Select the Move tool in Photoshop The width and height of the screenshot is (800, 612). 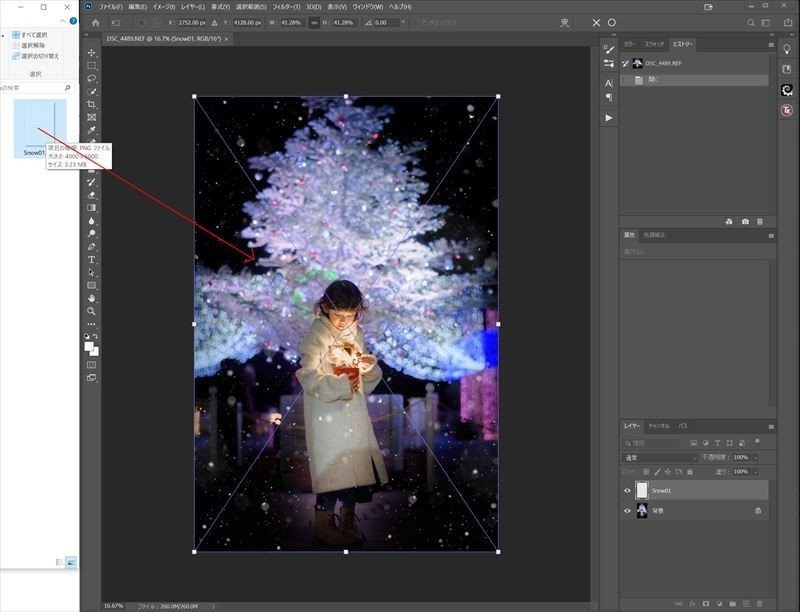[x=91, y=53]
